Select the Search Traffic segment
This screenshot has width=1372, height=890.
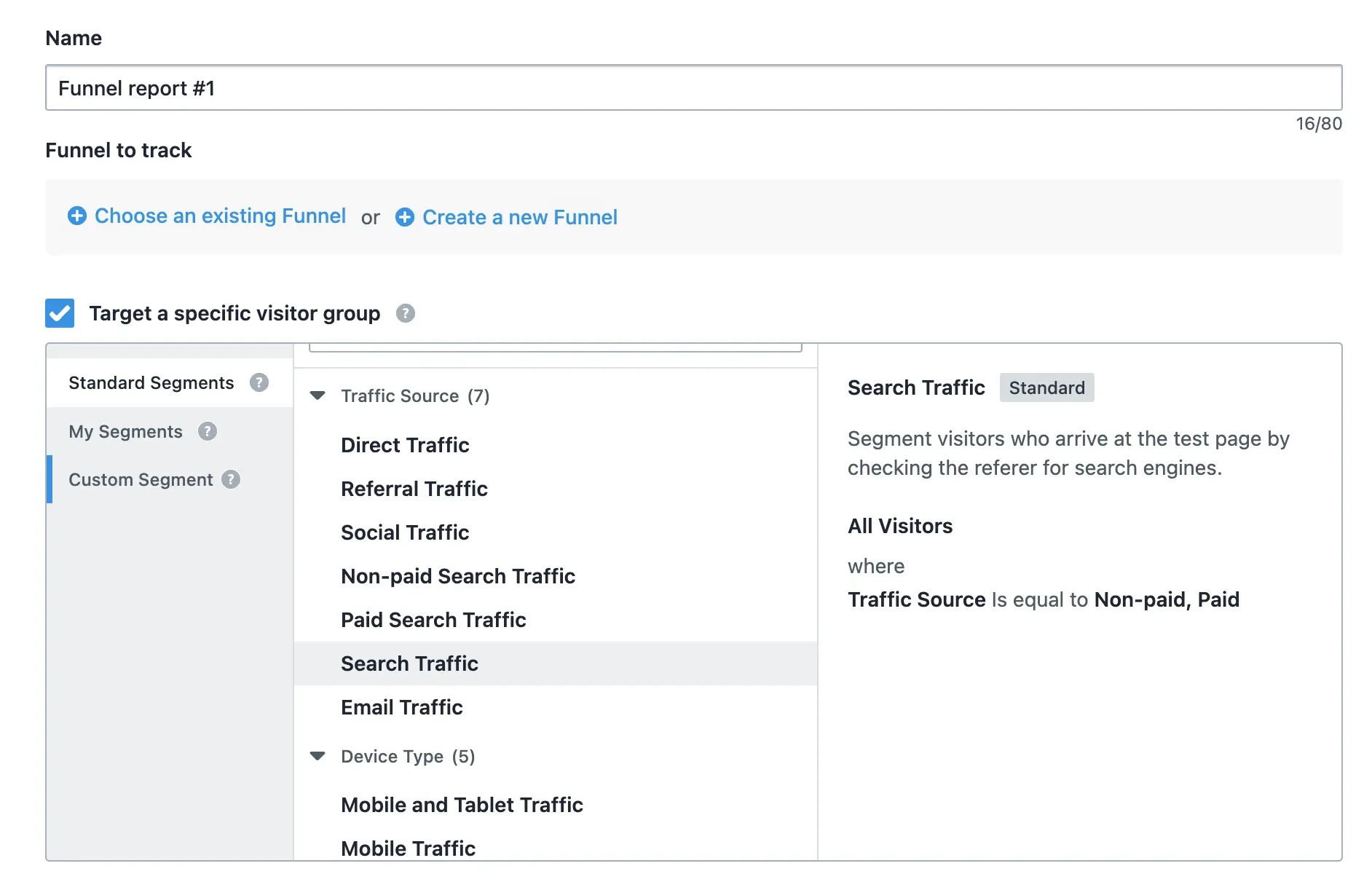pos(409,663)
